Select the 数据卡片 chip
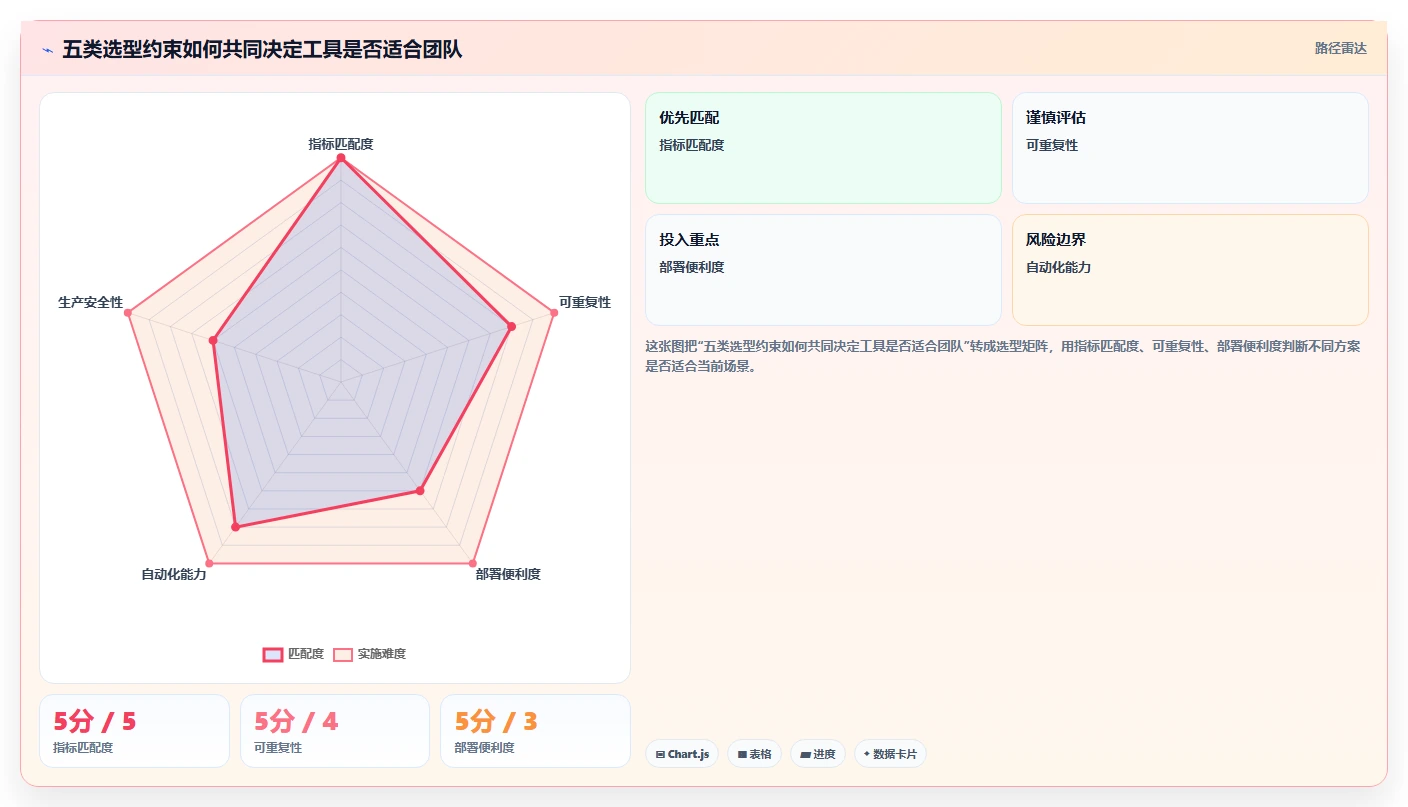 click(x=890, y=754)
